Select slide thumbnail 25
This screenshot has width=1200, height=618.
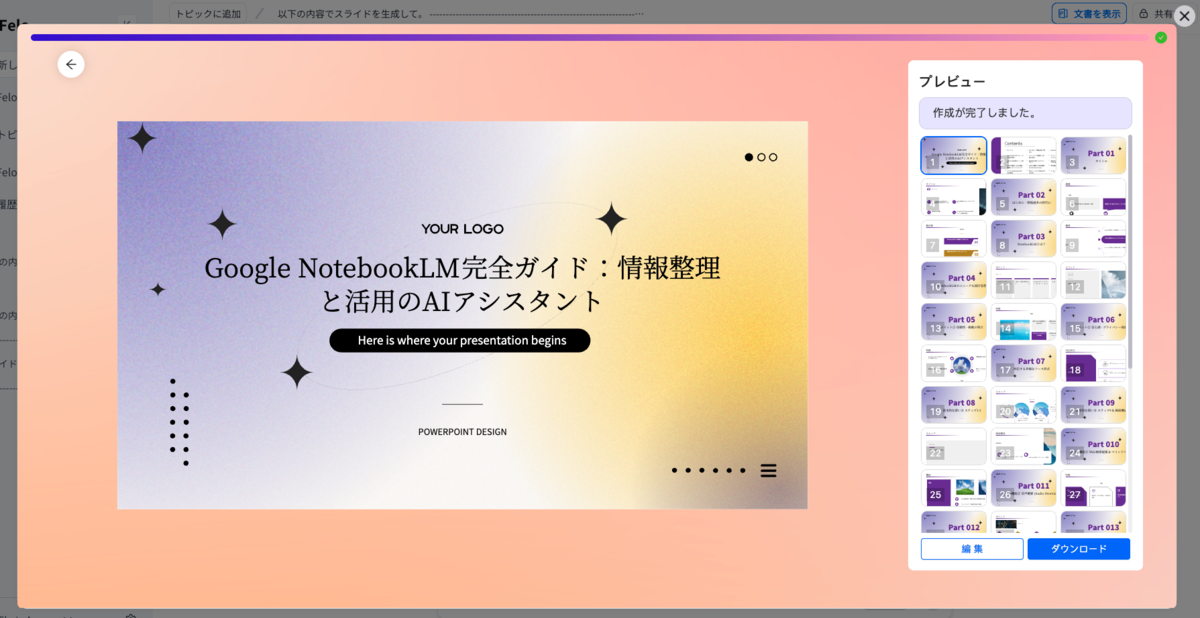(x=954, y=489)
